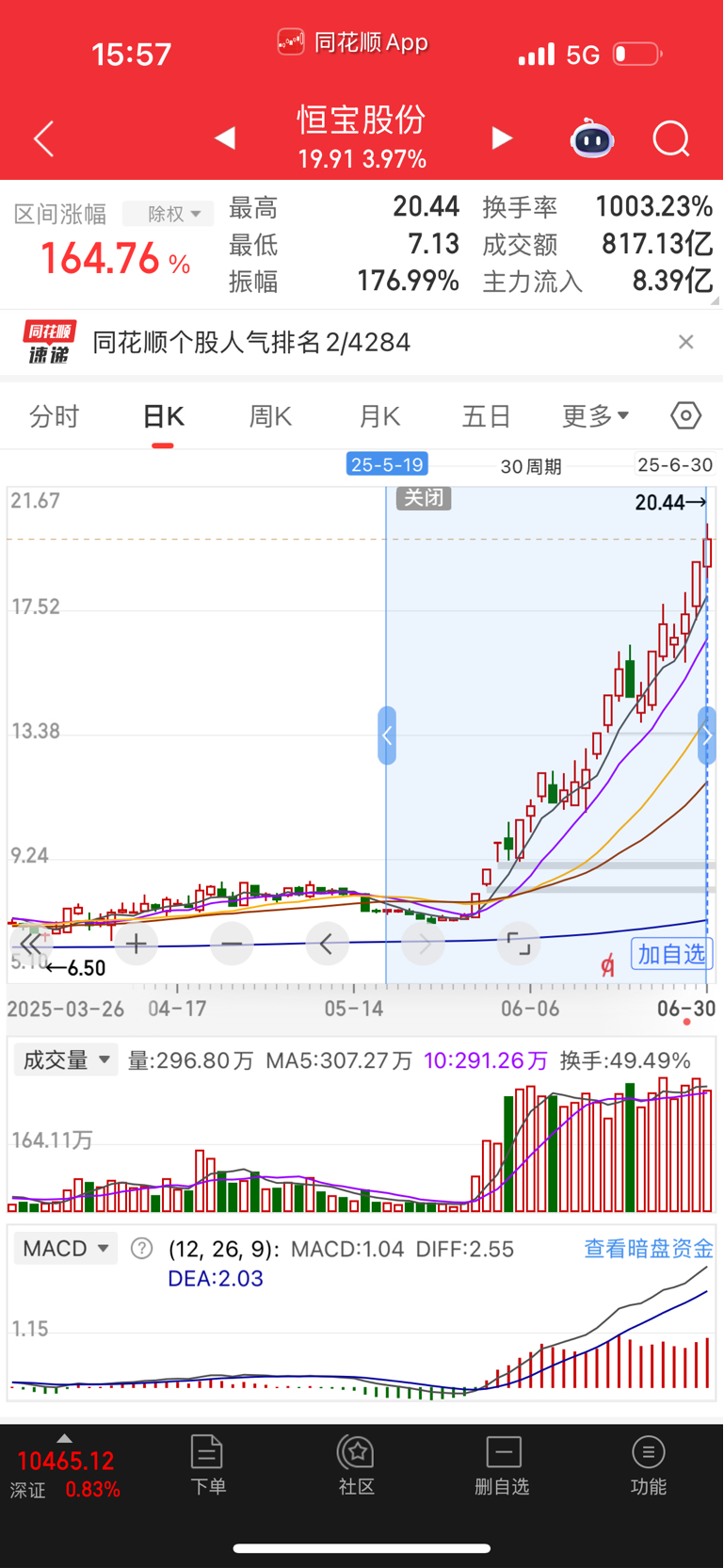Open the robot AI assistant

click(592, 138)
